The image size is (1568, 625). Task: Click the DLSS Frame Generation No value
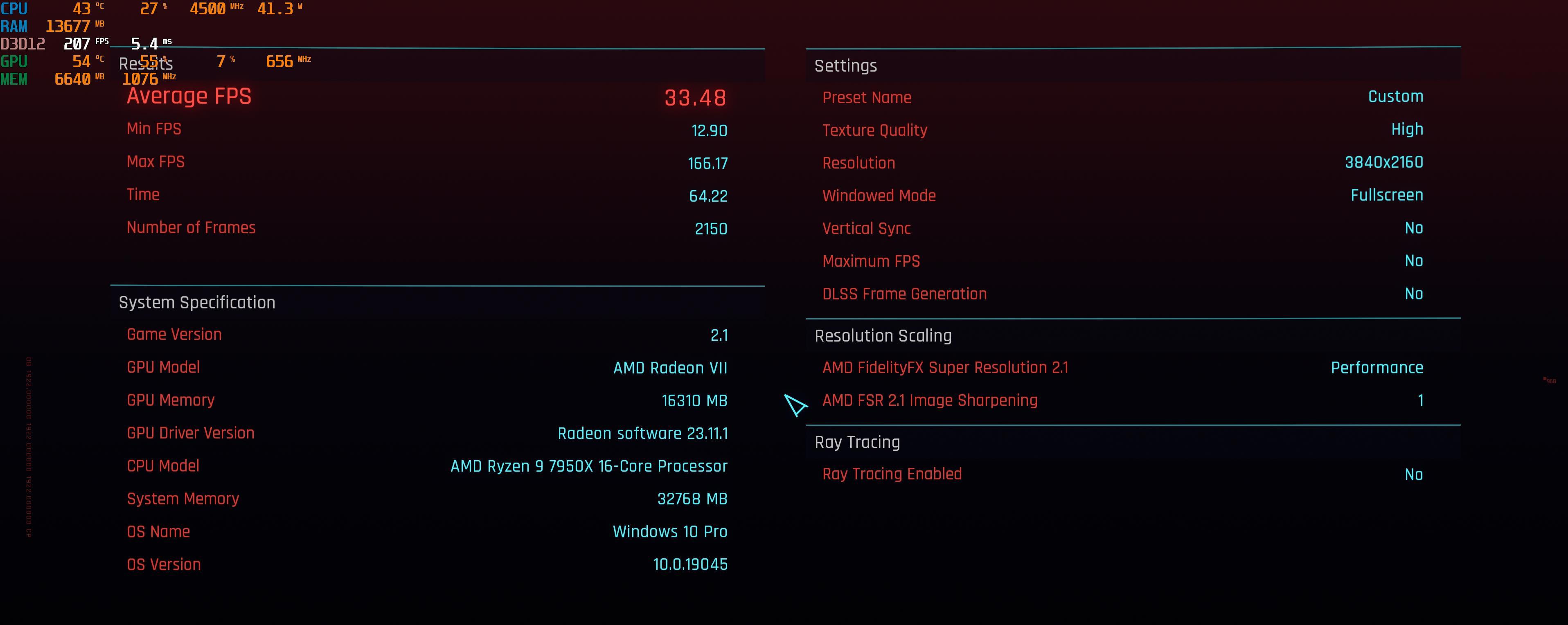[x=1413, y=294]
